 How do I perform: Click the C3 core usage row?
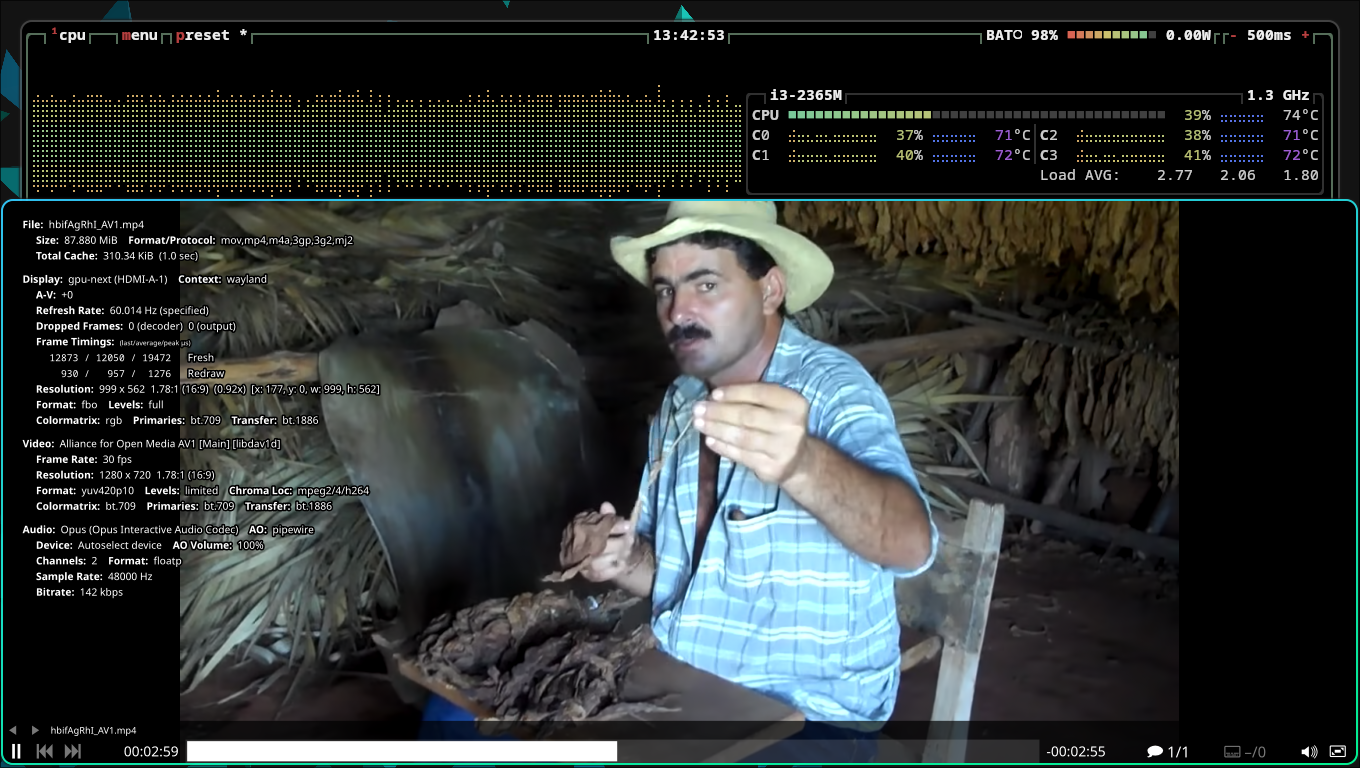click(x=1179, y=155)
